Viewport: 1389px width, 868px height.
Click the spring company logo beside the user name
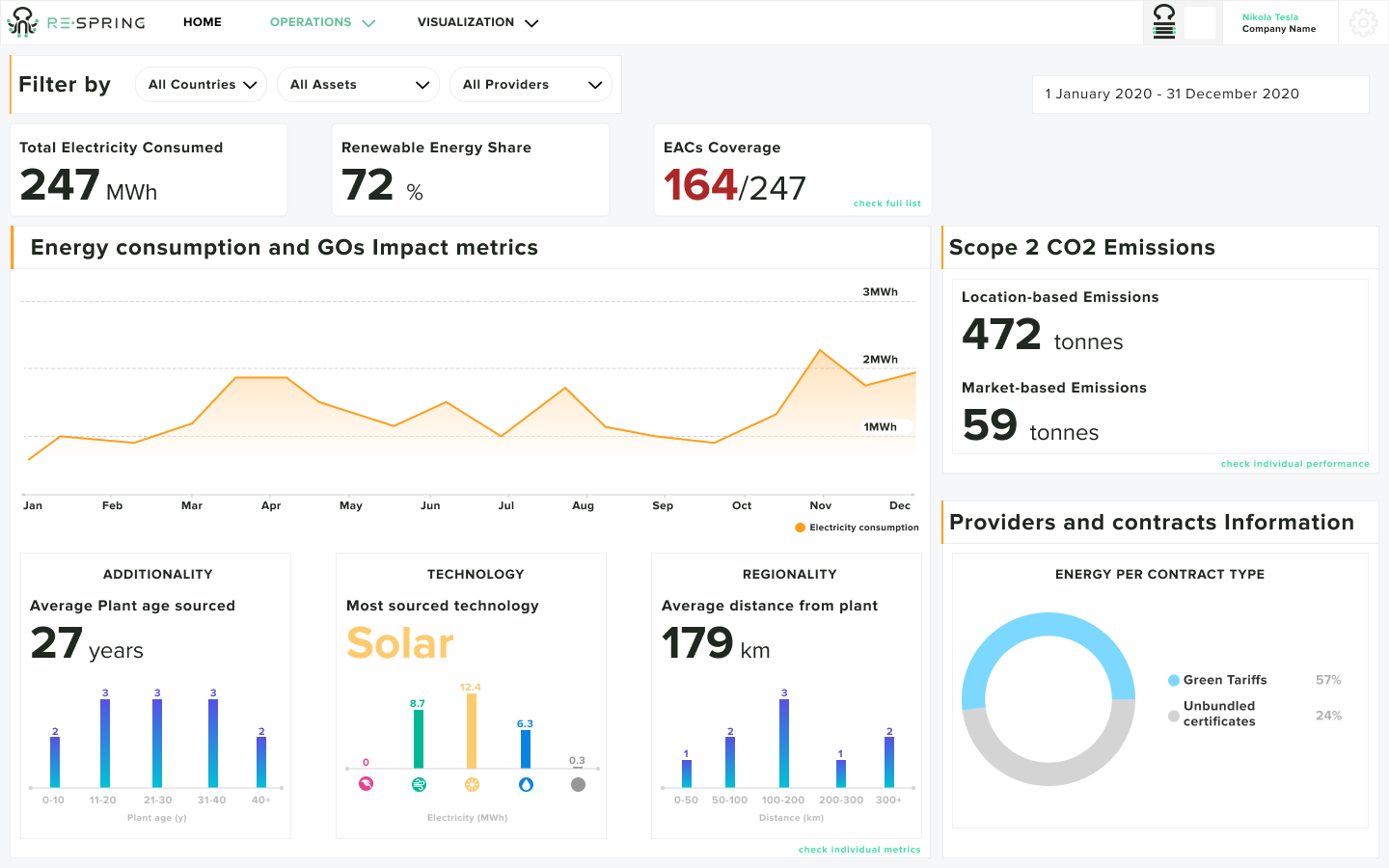pos(1164,22)
